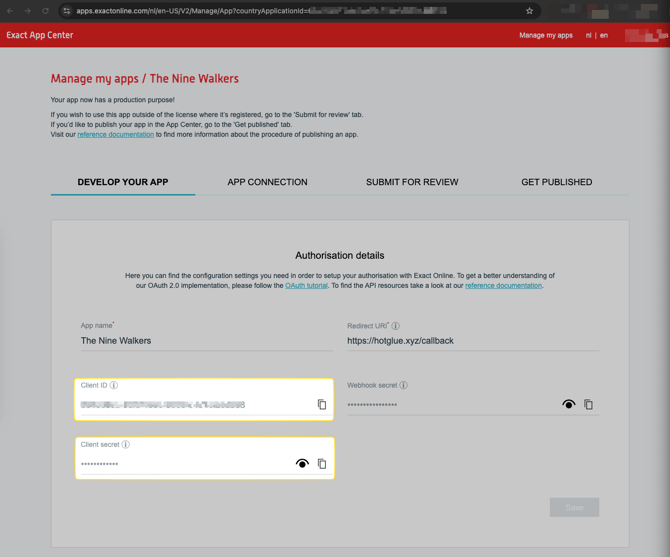Go to the Get Published tab
The width and height of the screenshot is (670, 557).
(556, 182)
